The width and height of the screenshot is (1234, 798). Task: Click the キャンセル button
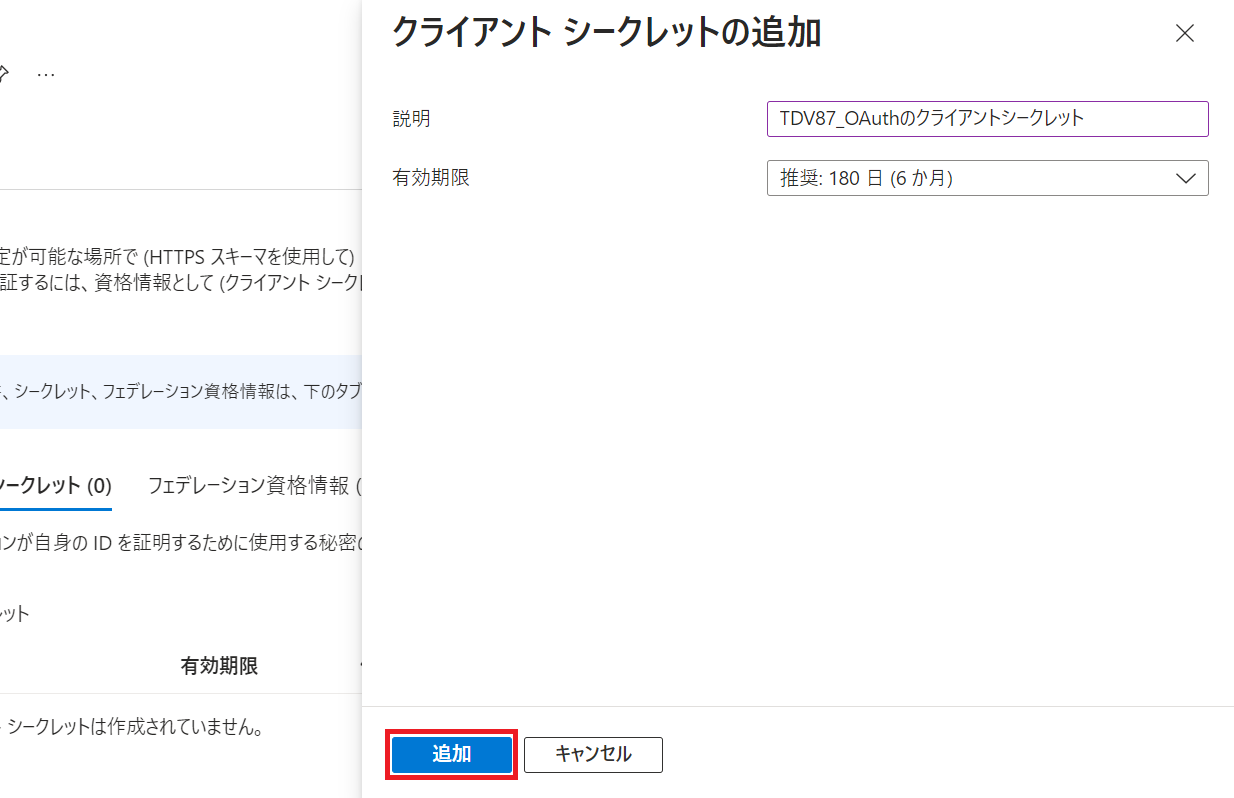593,754
